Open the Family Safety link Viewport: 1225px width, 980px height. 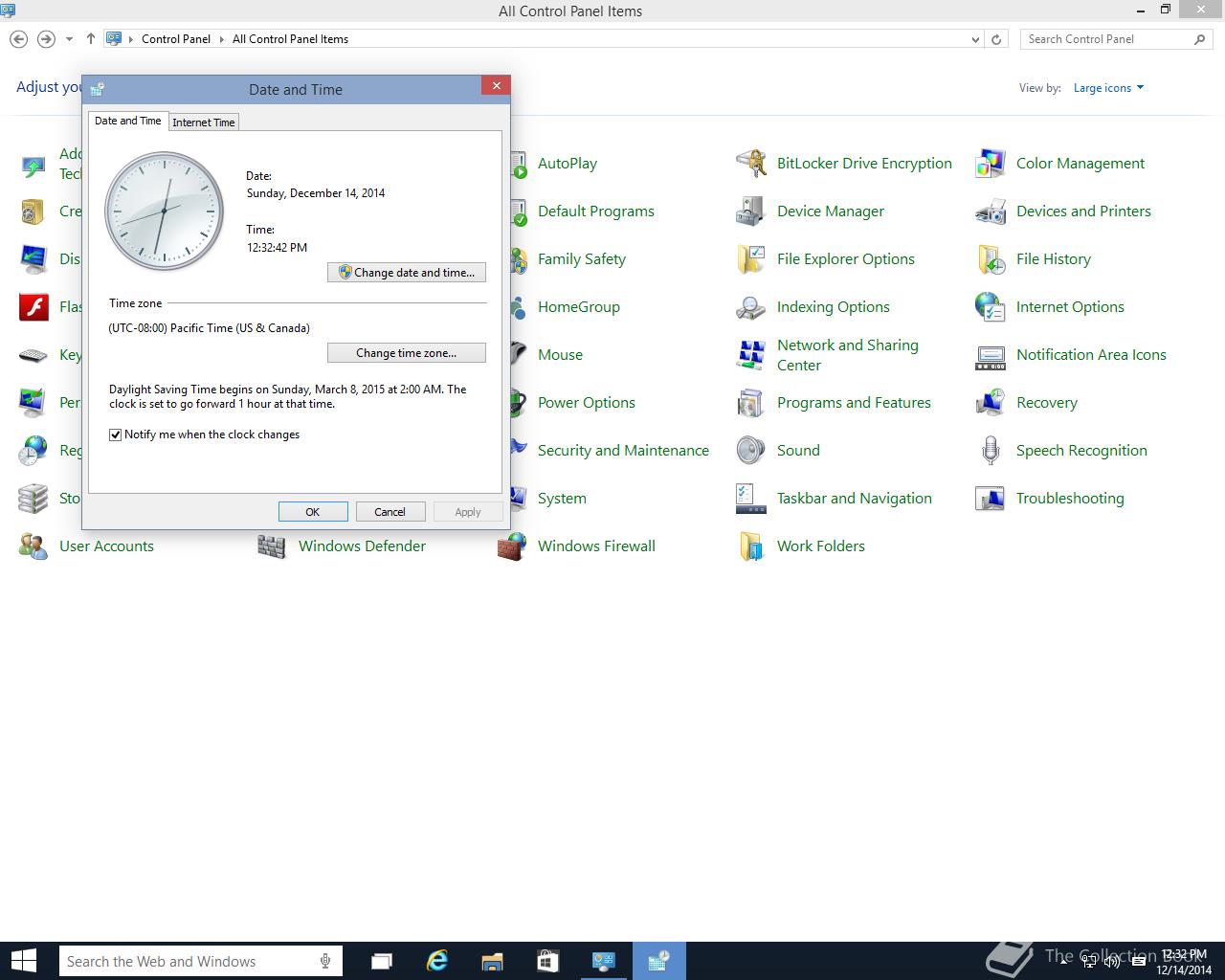click(582, 259)
